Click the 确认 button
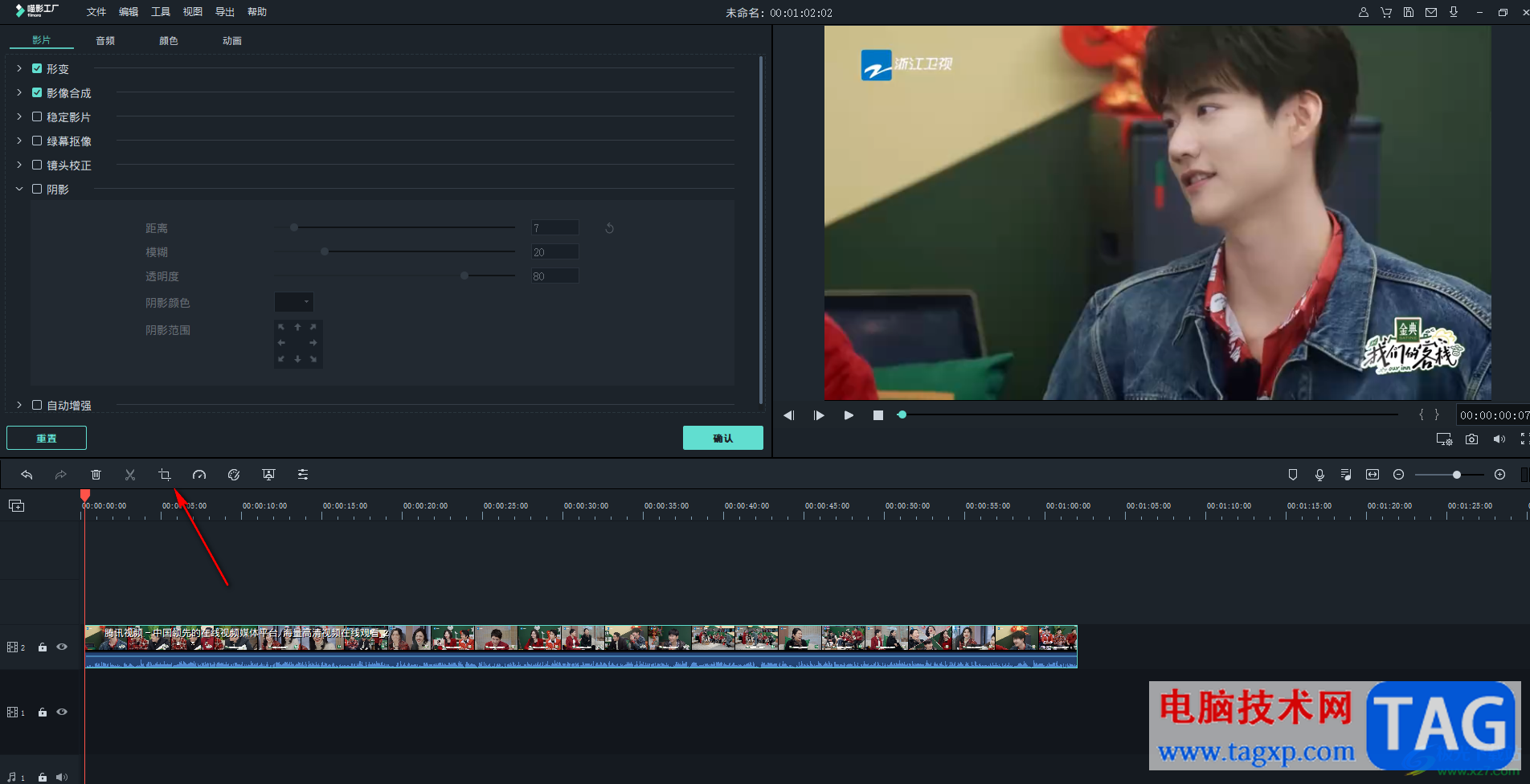This screenshot has width=1530, height=784. click(723, 438)
